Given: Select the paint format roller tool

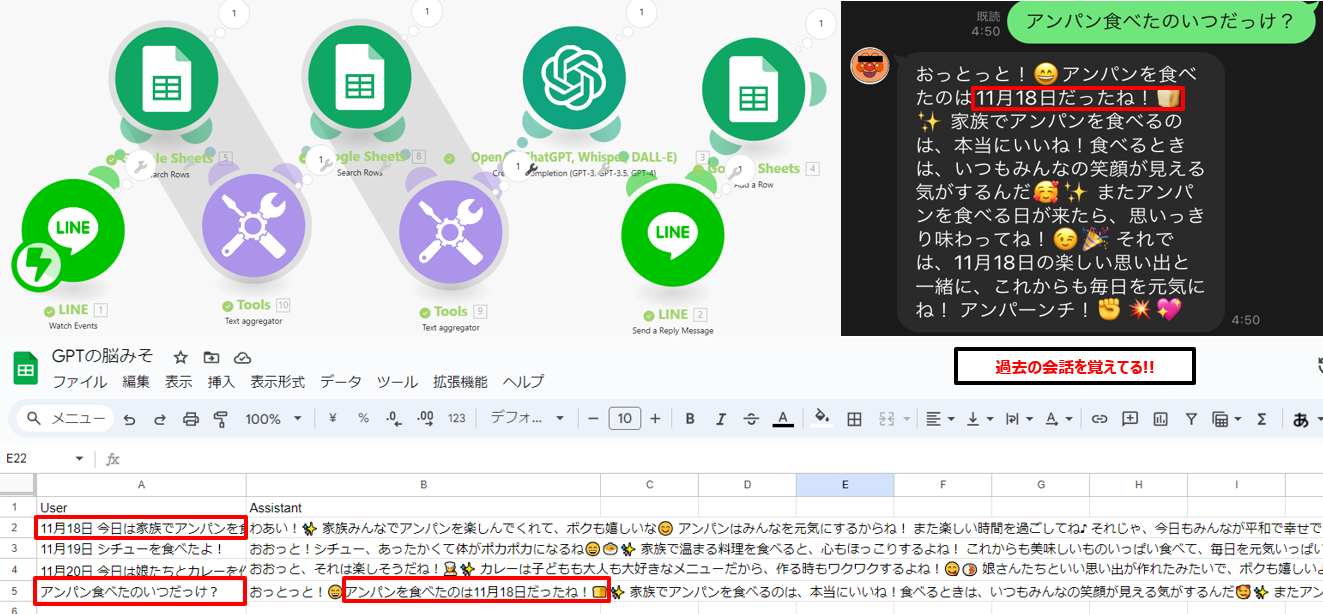Looking at the screenshot, I should 221,419.
